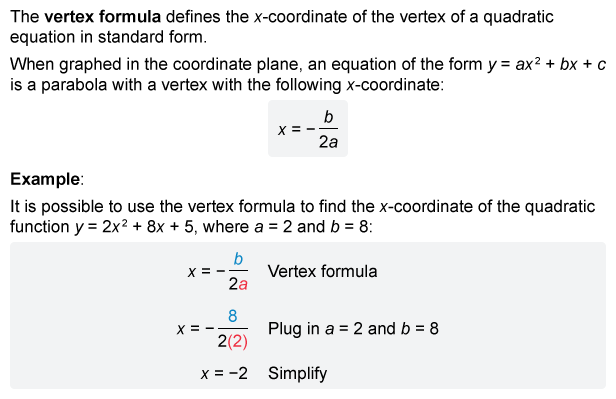Screen dimensions: 616x399
Task: Click the letter b in the top formula box
Action: click(x=328, y=117)
